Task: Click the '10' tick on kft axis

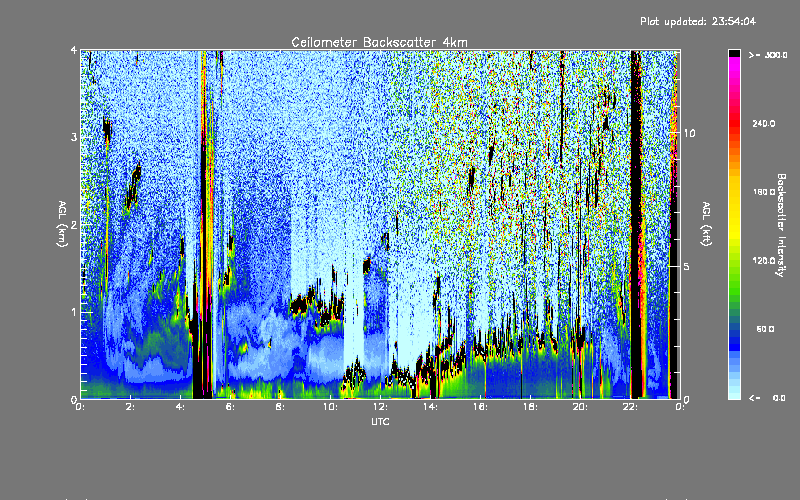Action: pos(689,133)
